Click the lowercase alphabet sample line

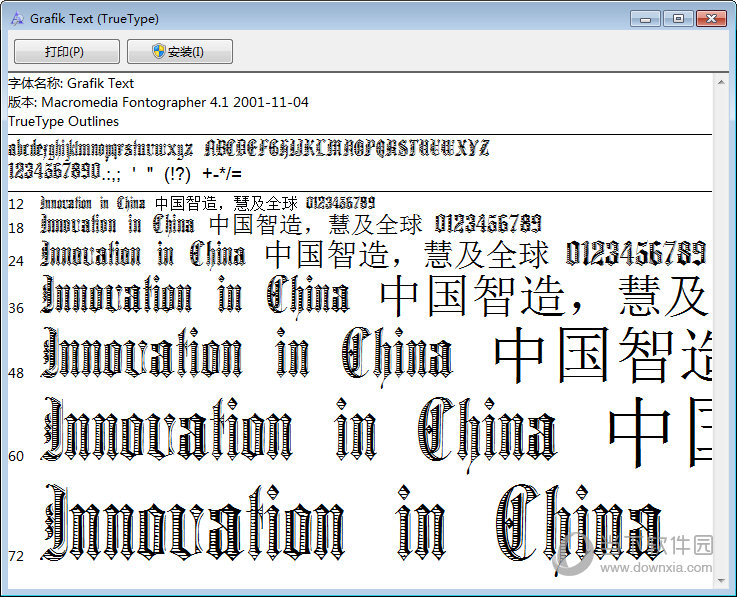101,149
